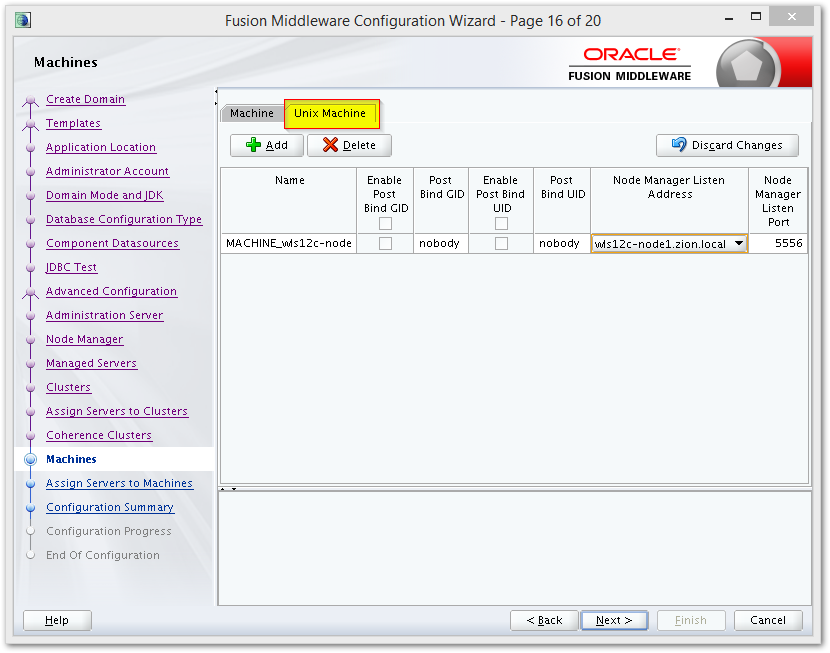This screenshot has height=653, width=830.
Task: Enable Post Bind UID for MACHINE_wls12c-node row
Action: tap(501, 243)
